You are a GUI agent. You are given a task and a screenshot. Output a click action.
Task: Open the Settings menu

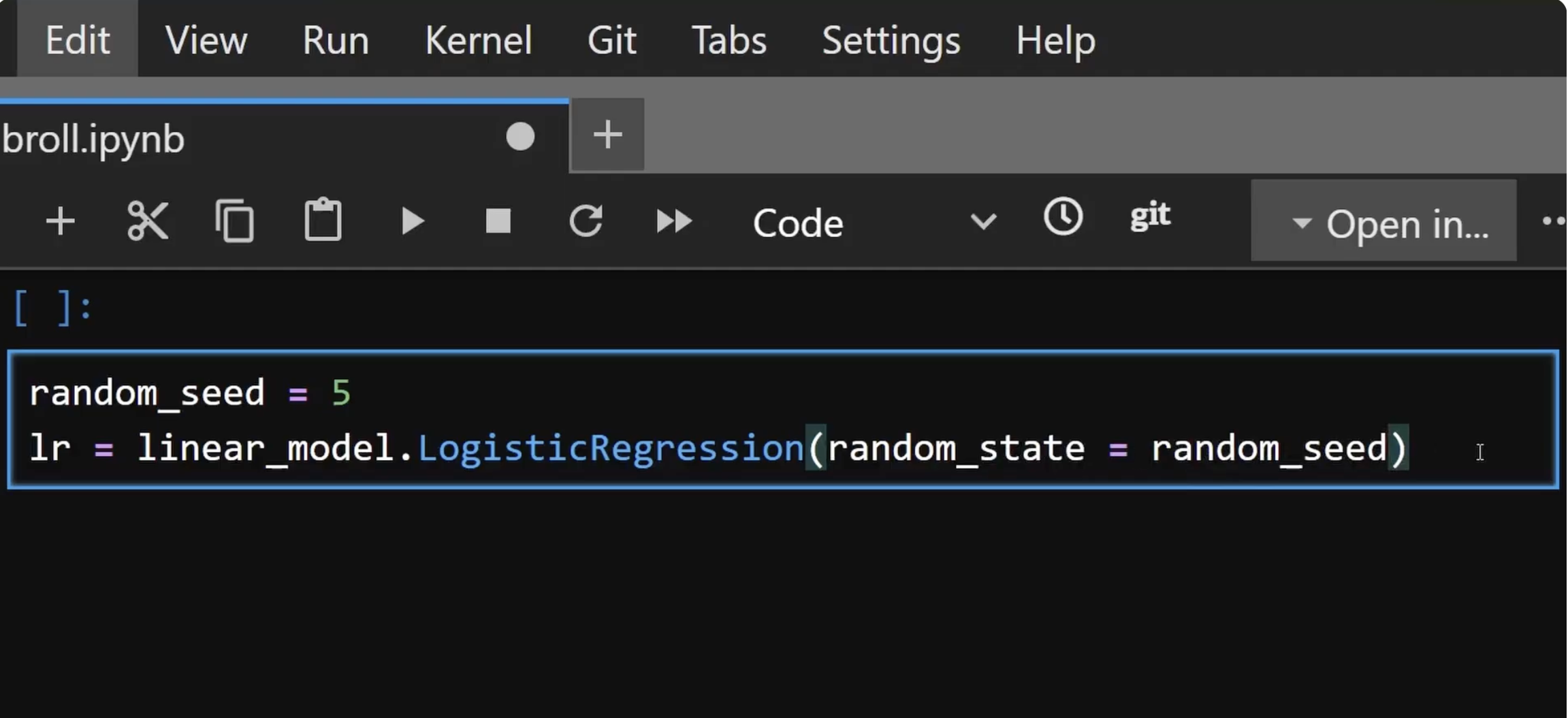tap(891, 41)
